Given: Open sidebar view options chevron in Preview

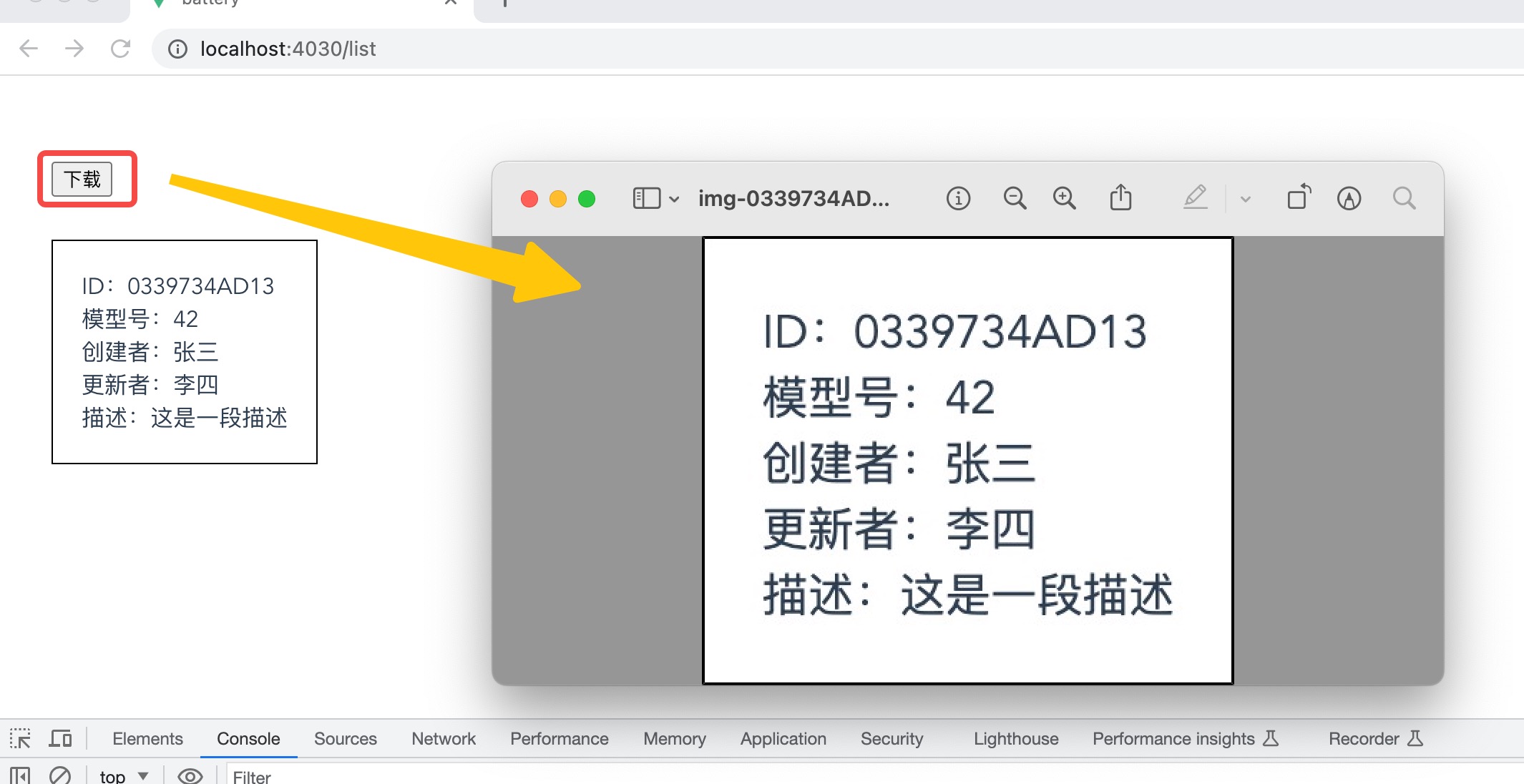Looking at the screenshot, I should coord(674,199).
